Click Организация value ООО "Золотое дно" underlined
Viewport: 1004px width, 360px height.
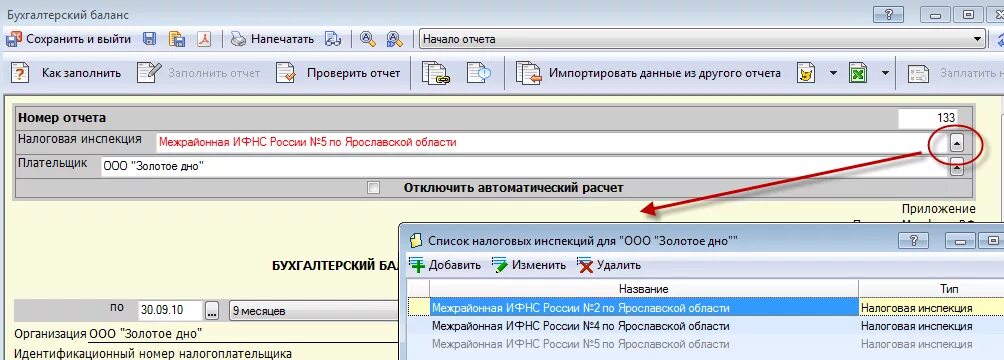tap(145, 334)
